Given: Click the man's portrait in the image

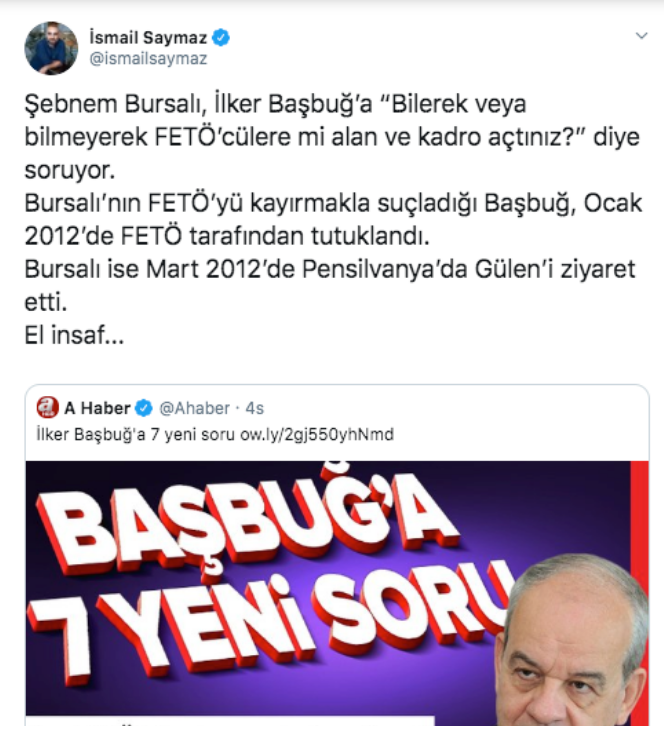Looking at the screenshot, I should click(x=572, y=639).
